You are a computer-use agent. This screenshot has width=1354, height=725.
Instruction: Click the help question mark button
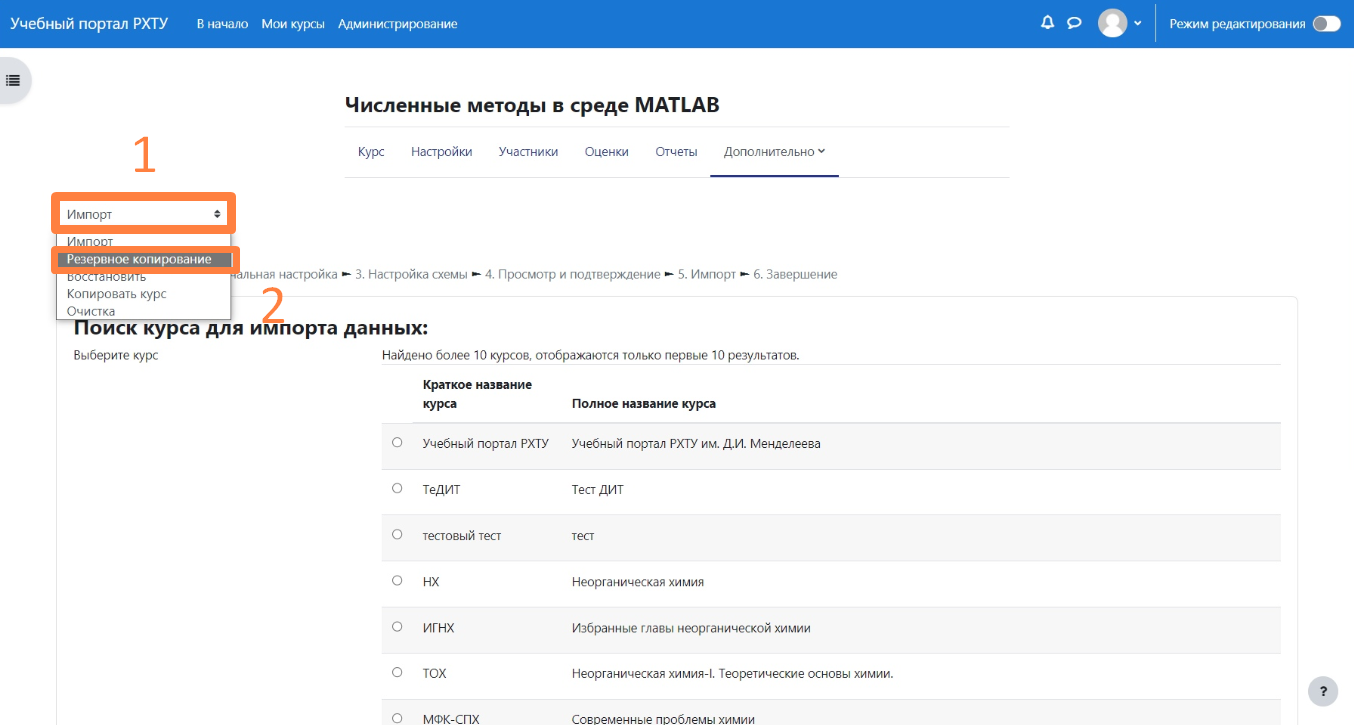click(1323, 691)
